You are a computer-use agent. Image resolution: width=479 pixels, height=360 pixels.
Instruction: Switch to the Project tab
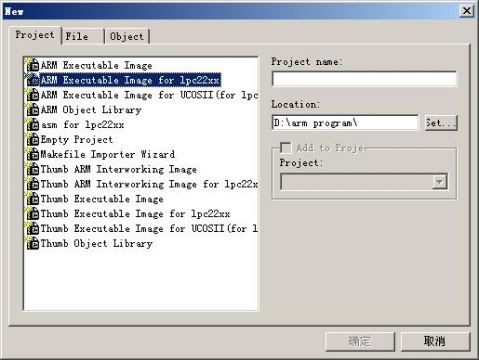[35, 35]
